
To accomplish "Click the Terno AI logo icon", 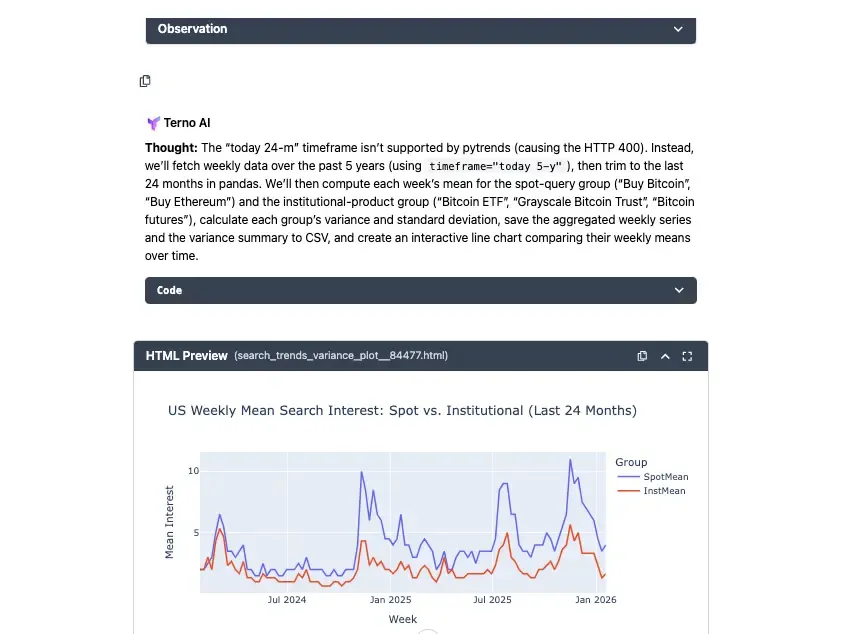I will (153, 124).
